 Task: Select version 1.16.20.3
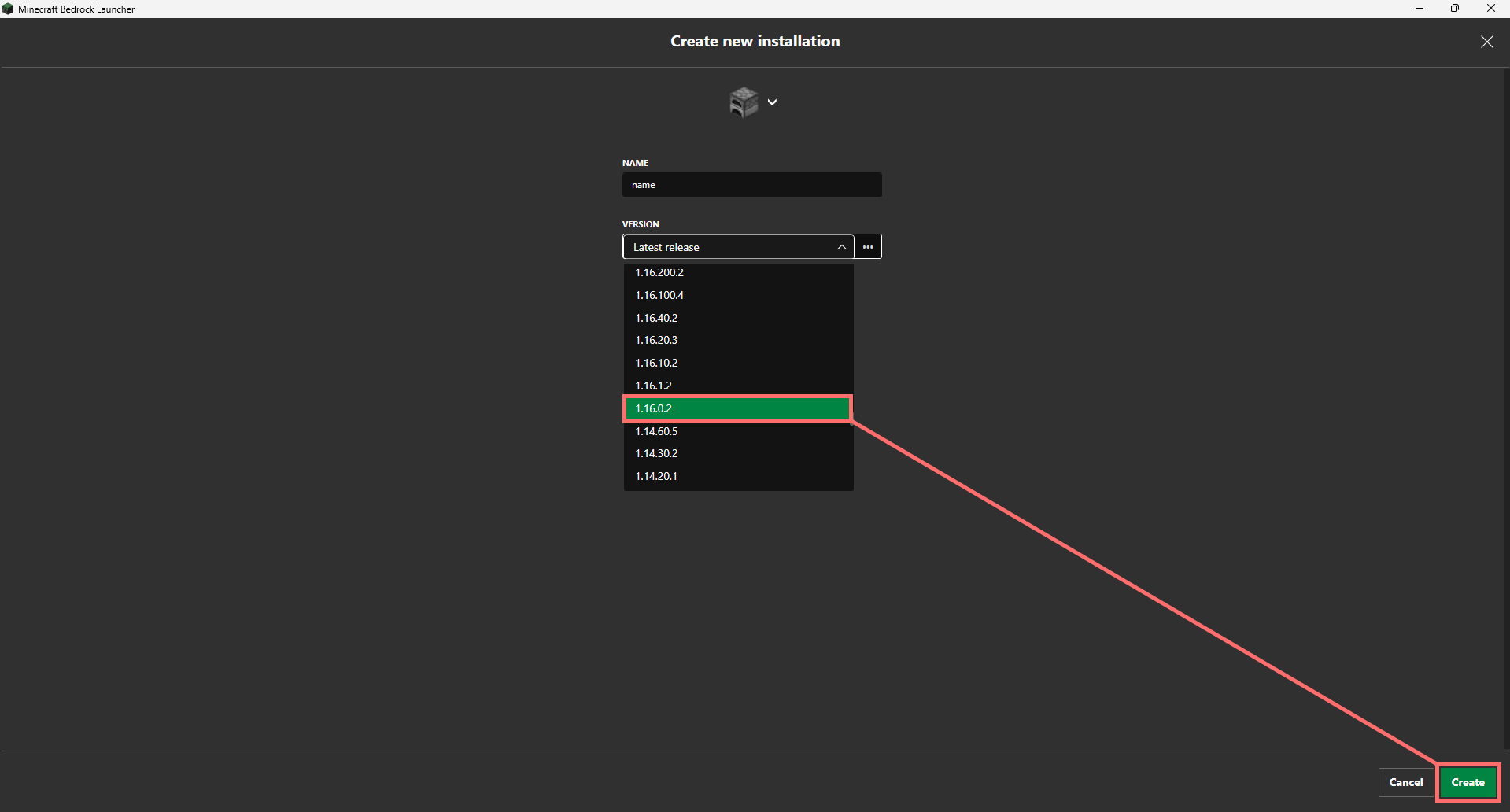coord(738,340)
